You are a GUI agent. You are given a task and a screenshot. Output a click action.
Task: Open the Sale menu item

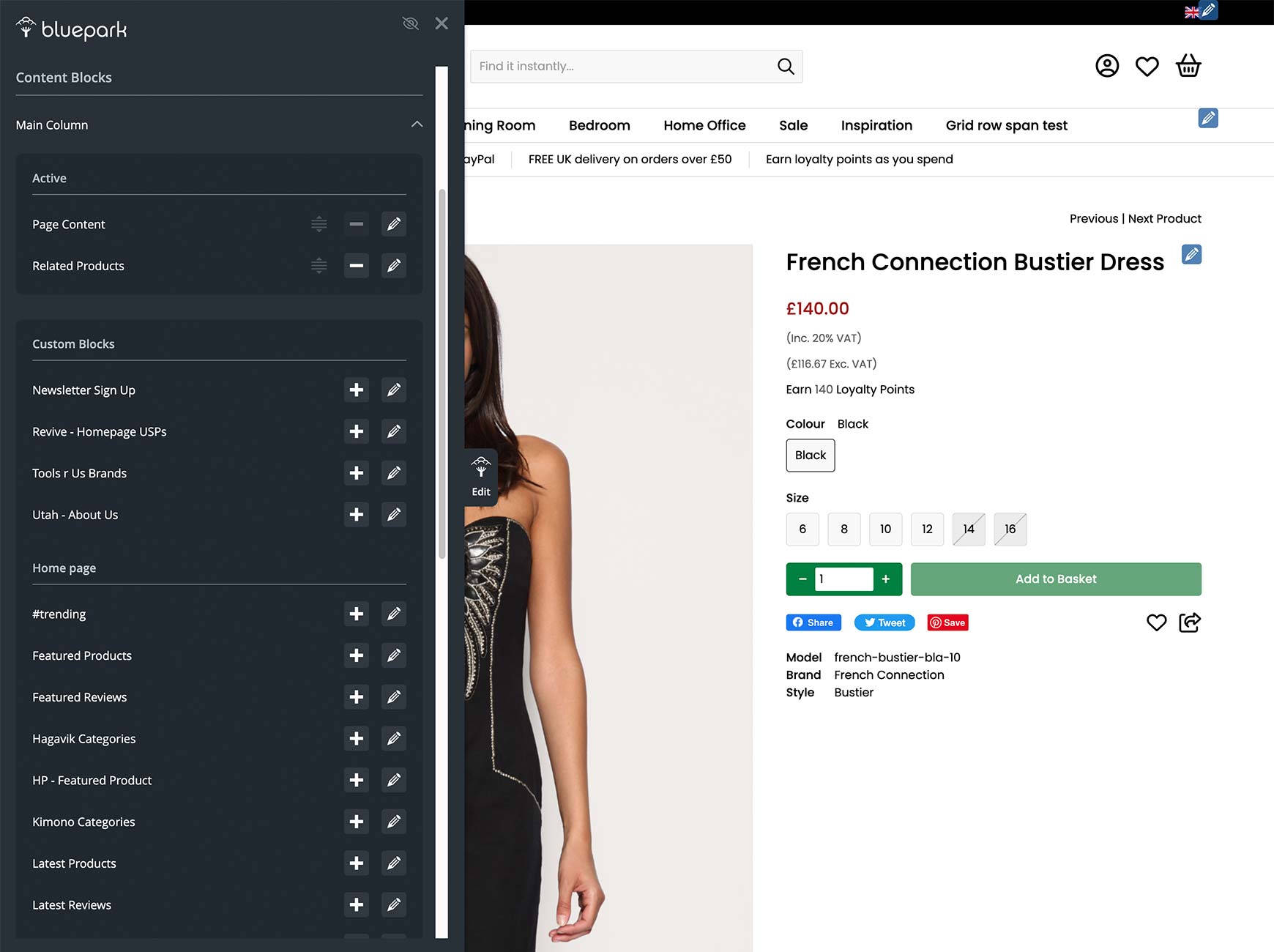tap(794, 125)
